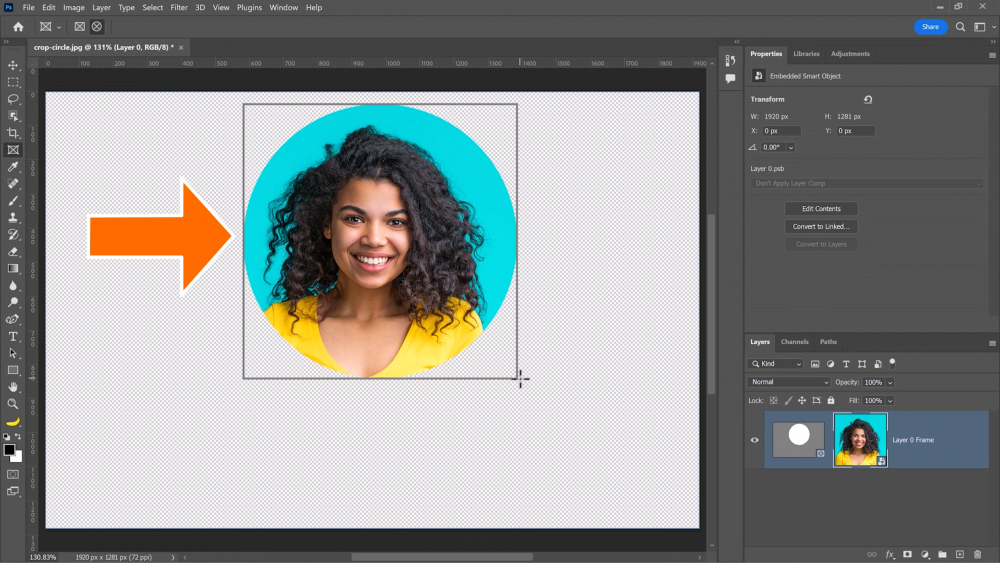Select the Lasso tool

coord(13,99)
